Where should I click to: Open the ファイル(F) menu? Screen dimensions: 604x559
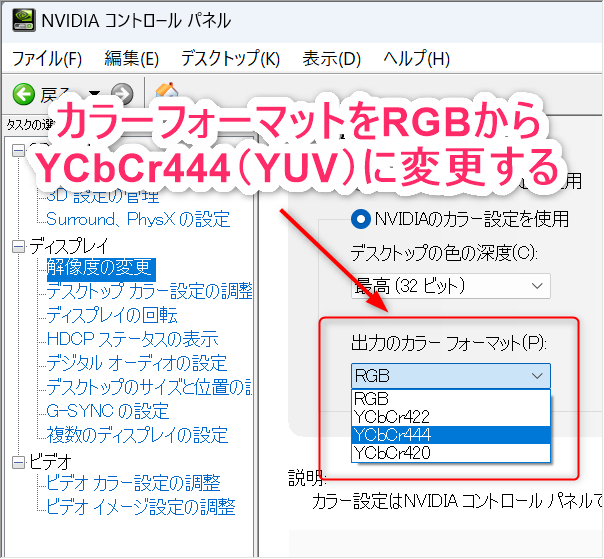tap(47, 59)
